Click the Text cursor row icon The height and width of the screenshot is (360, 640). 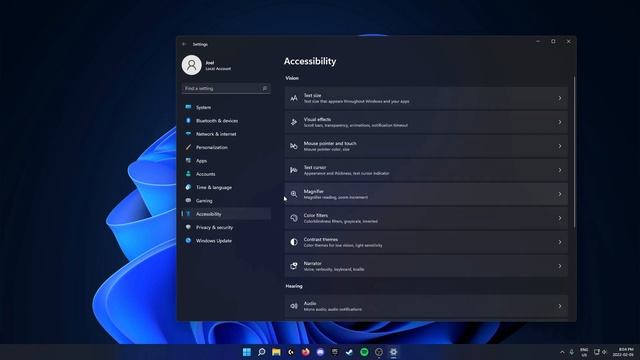click(294, 170)
